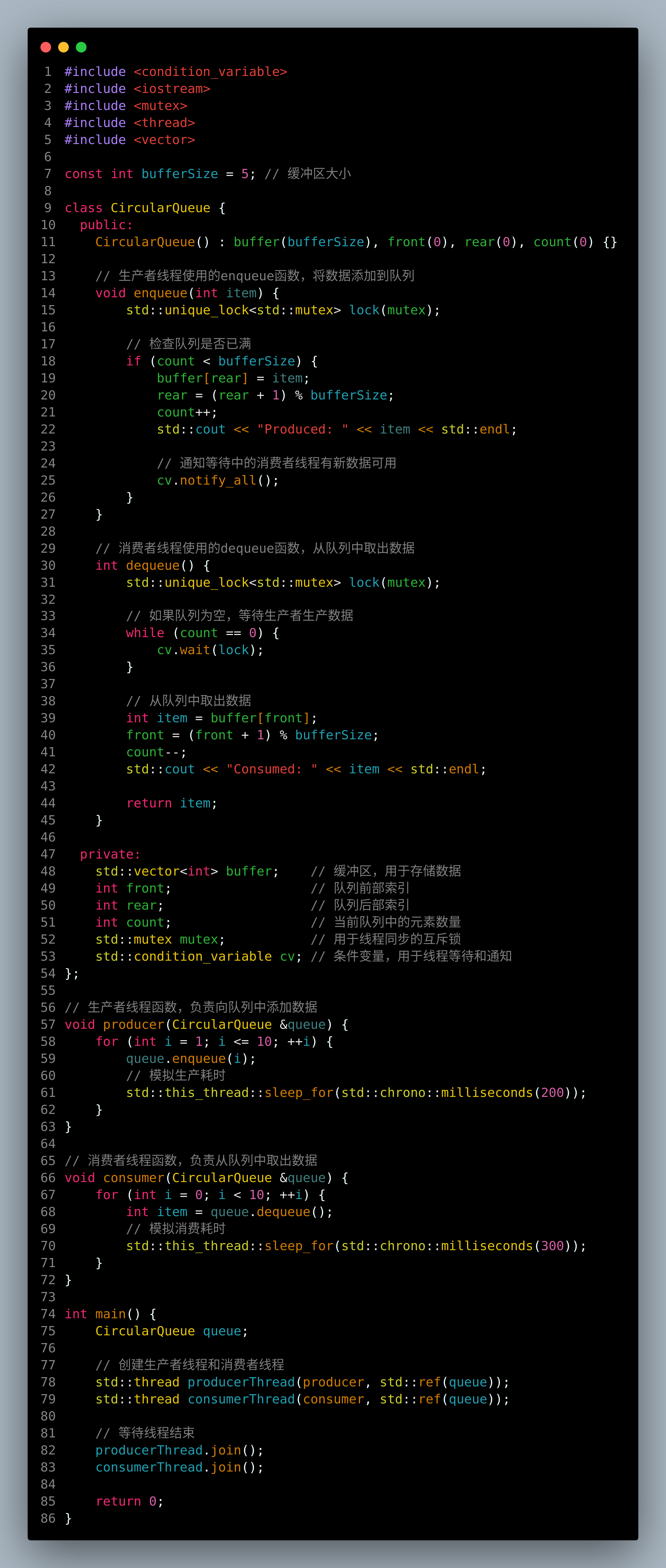
Task: Click the '#include <mutex>' line
Action: [x=126, y=106]
